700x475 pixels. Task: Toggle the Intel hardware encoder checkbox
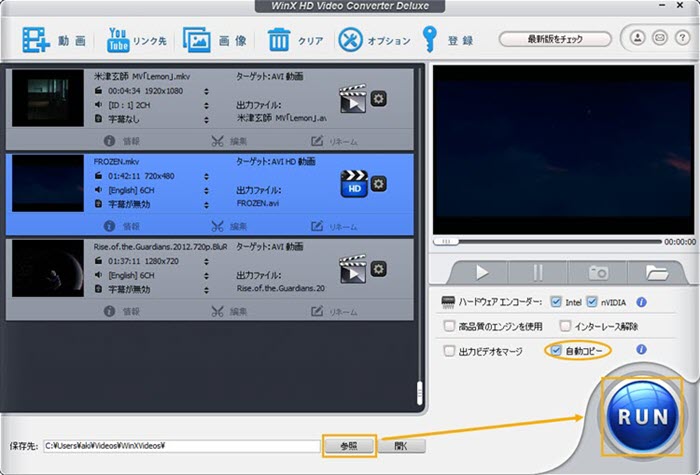(x=556, y=302)
